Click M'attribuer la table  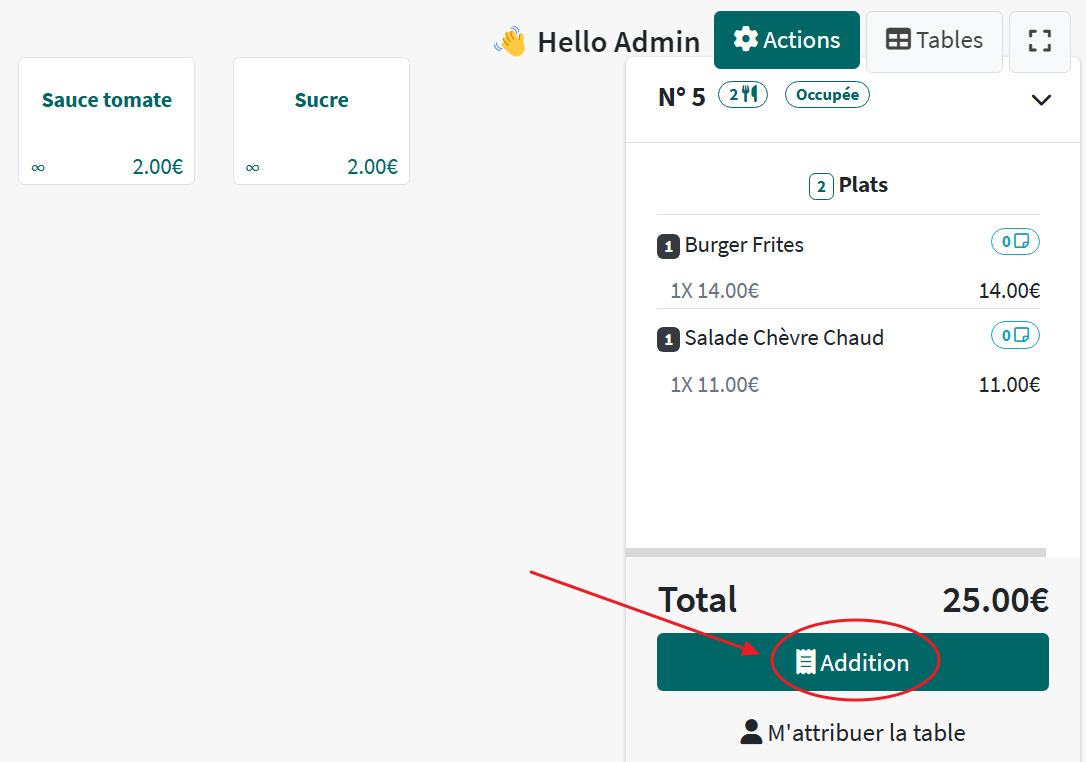[852, 733]
